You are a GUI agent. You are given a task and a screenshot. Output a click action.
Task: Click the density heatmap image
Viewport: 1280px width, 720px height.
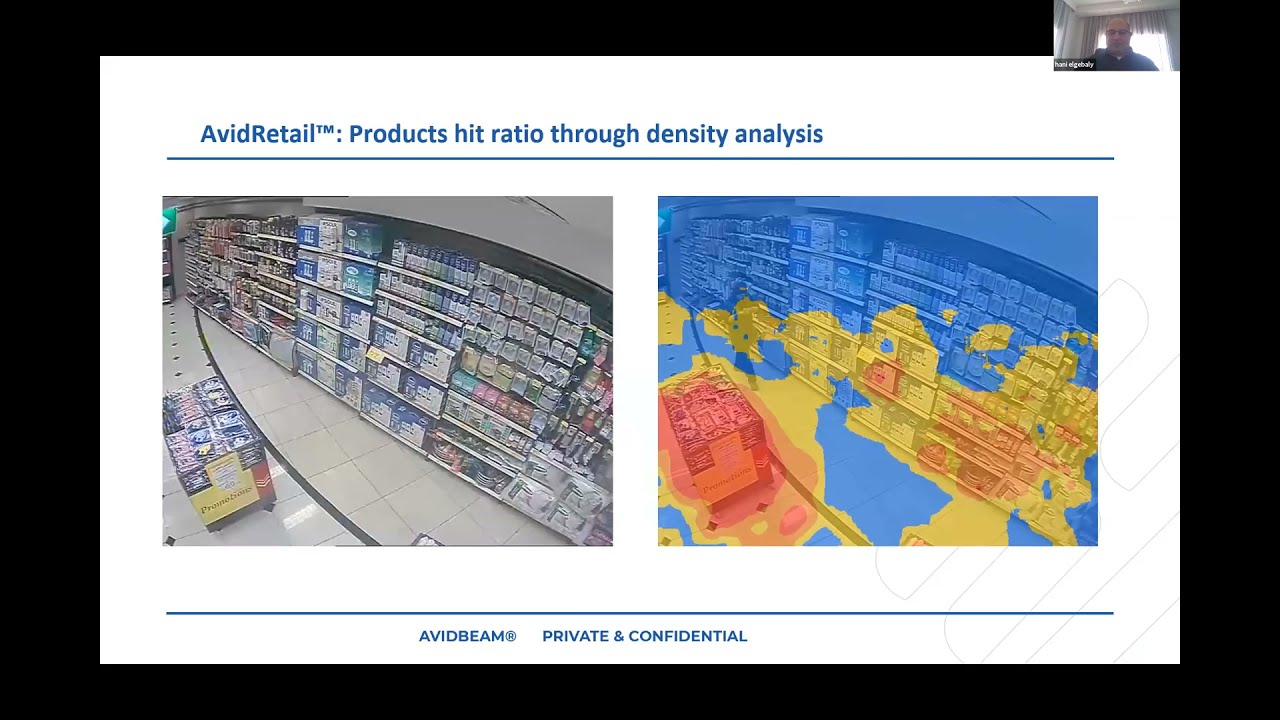pos(877,371)
